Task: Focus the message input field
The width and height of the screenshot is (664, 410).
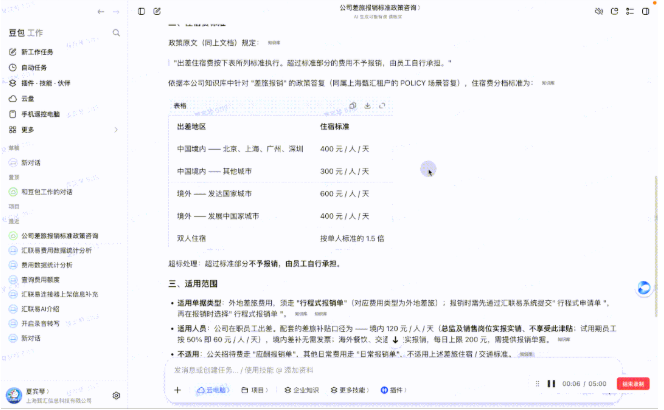Action: (394, 370)
